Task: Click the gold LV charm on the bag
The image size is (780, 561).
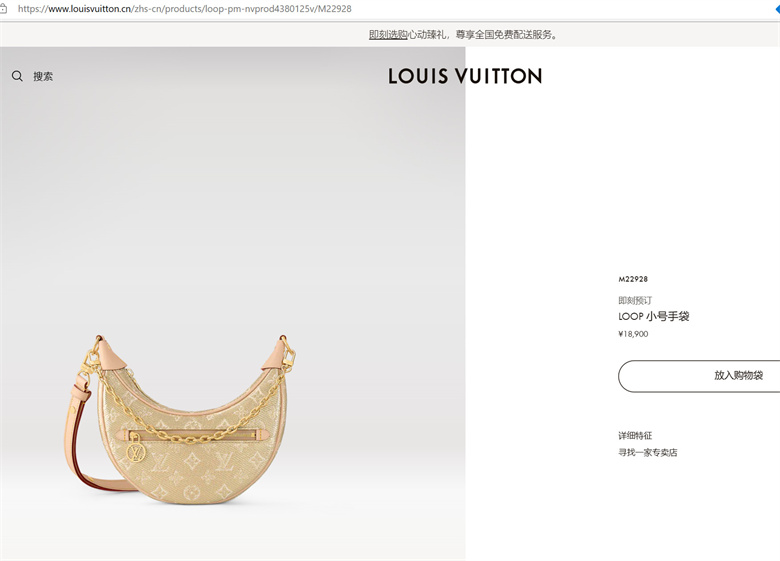Action: 135,451
